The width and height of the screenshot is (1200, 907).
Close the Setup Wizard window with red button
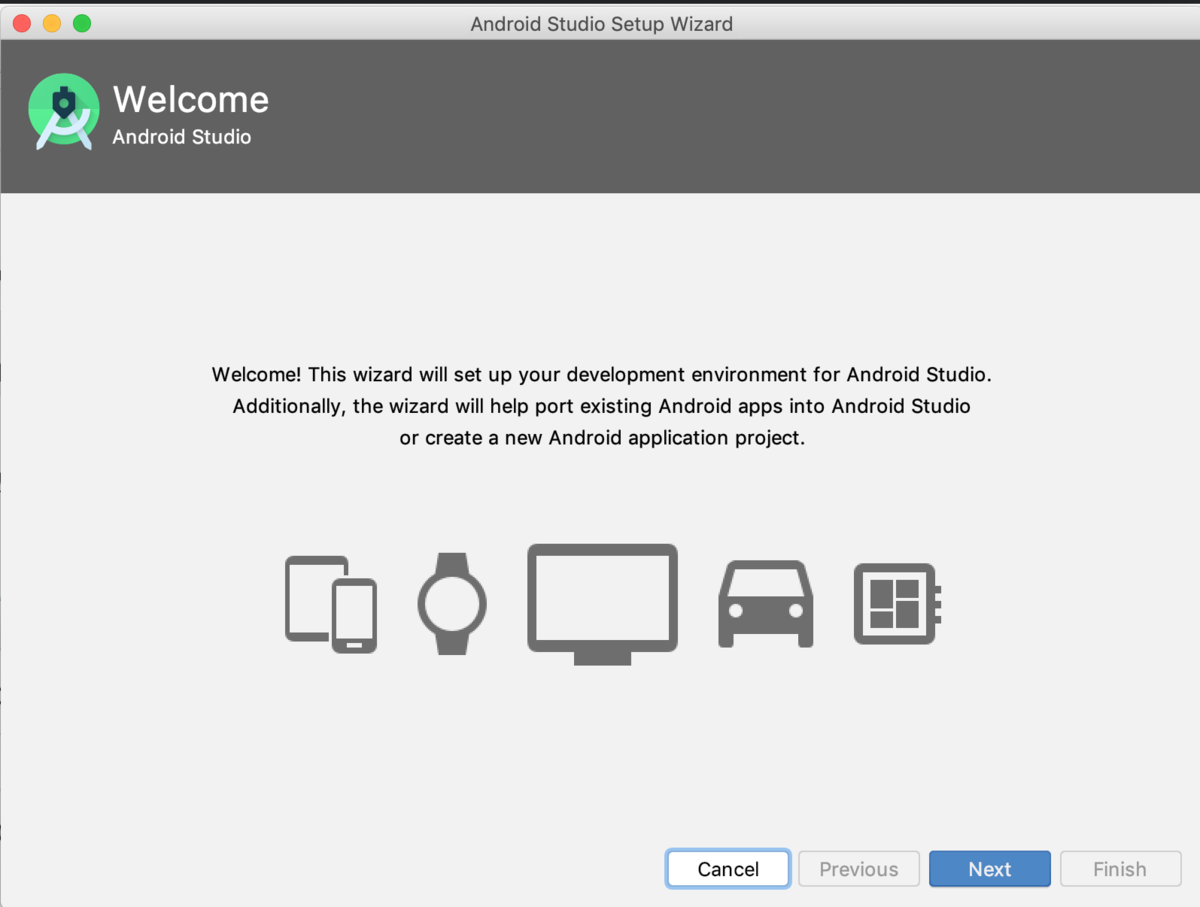pos(21,23)
